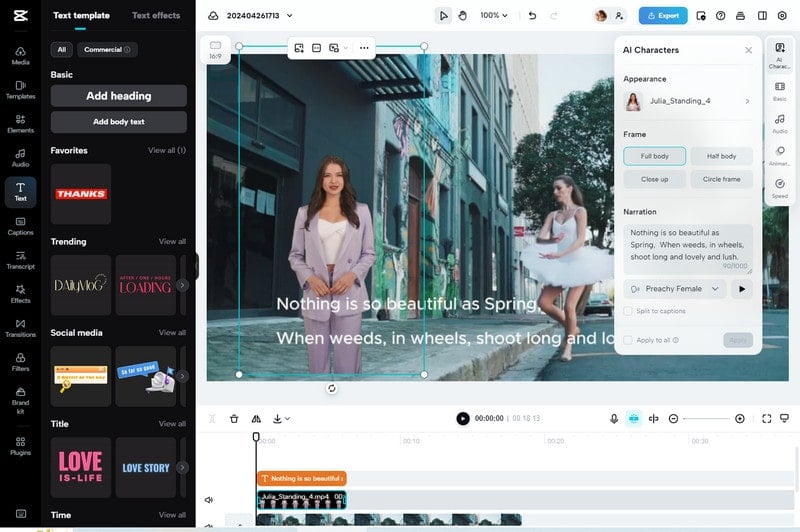Click the Add body text button
The width and height of the screenshot is (800, 532).
click(119, 122)
